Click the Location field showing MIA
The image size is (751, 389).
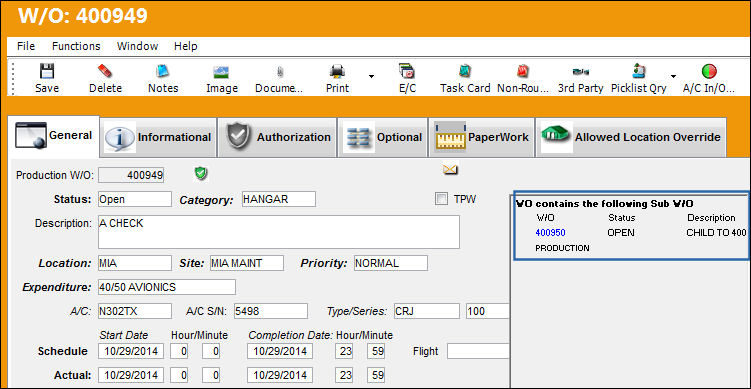(x=135, y=263)
